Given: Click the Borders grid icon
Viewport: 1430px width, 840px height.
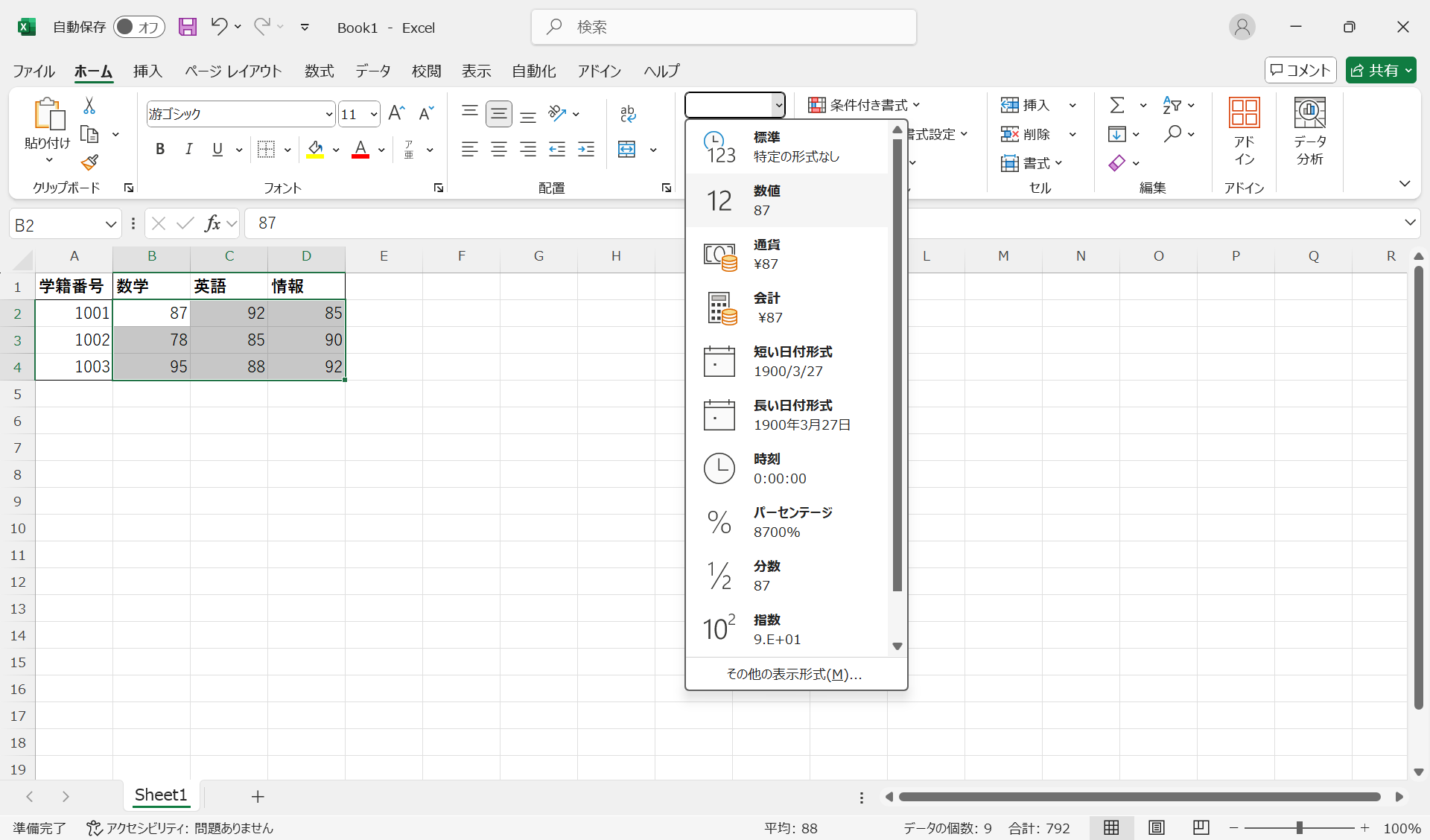Looking at the screenshot, I should pos(266,149).
